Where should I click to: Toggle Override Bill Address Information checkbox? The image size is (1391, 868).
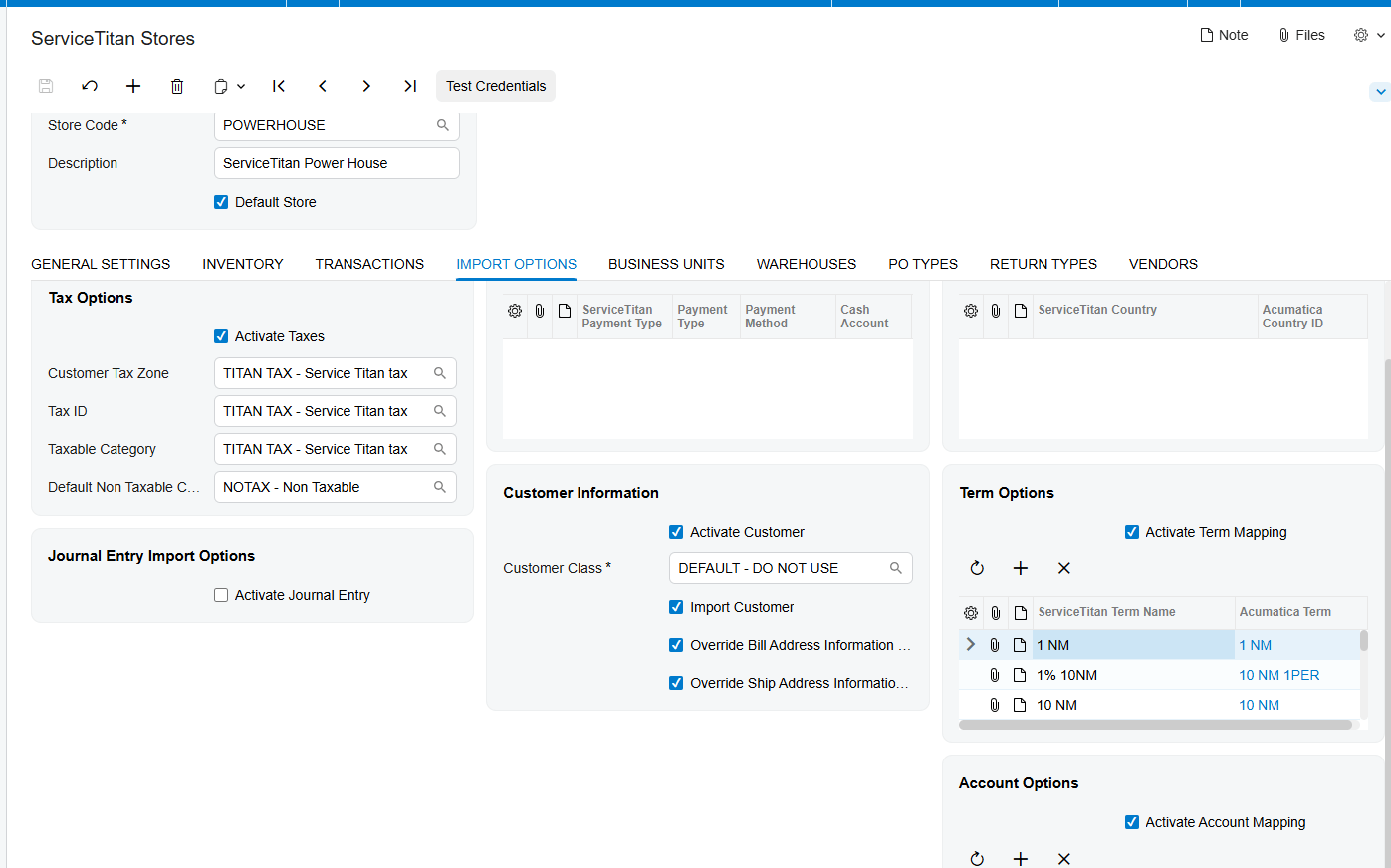[x=676, y=645]
